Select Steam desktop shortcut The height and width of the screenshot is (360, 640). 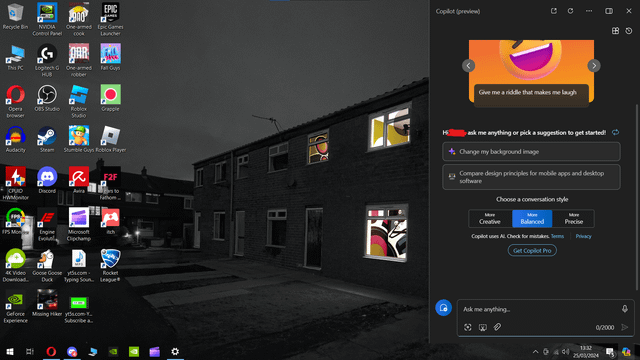pos(47,139)
